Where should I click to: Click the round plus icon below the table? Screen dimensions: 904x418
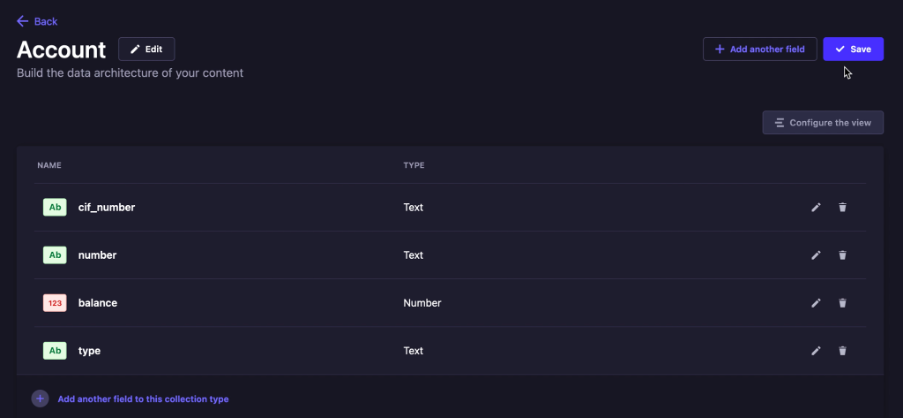[40, 399]
